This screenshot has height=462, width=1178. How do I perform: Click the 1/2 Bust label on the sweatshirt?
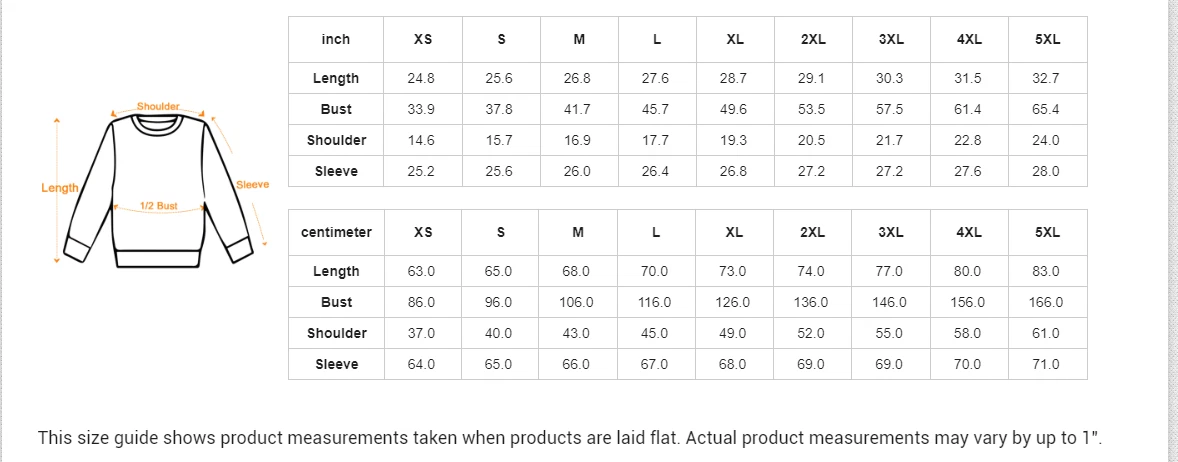[158, 206]
